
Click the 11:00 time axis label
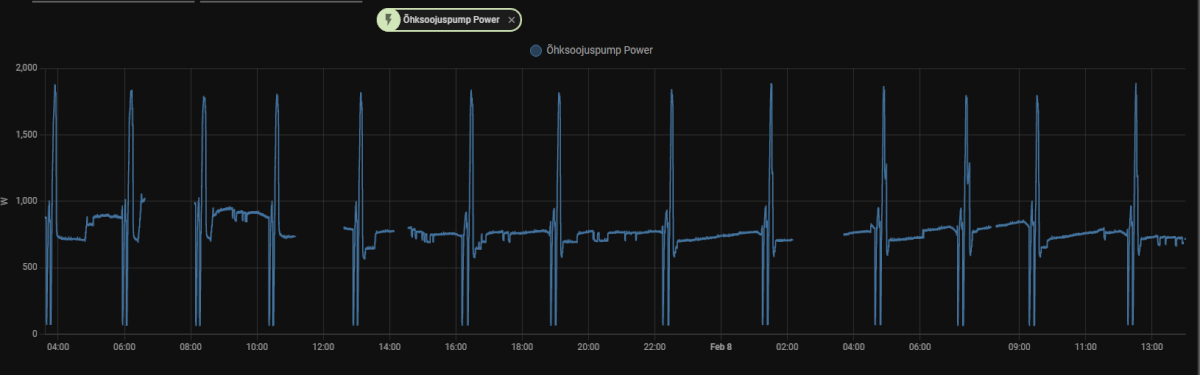1086,347
